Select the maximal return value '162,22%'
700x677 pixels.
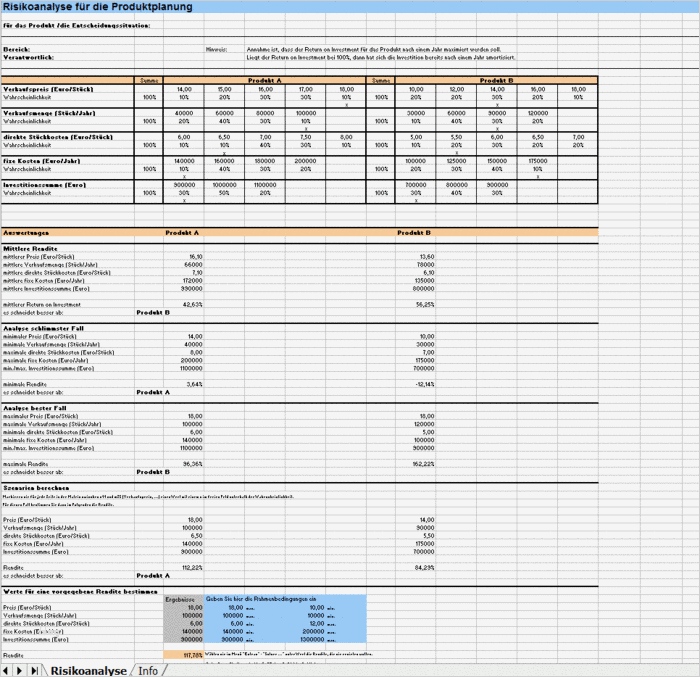[x=423, y=464]
